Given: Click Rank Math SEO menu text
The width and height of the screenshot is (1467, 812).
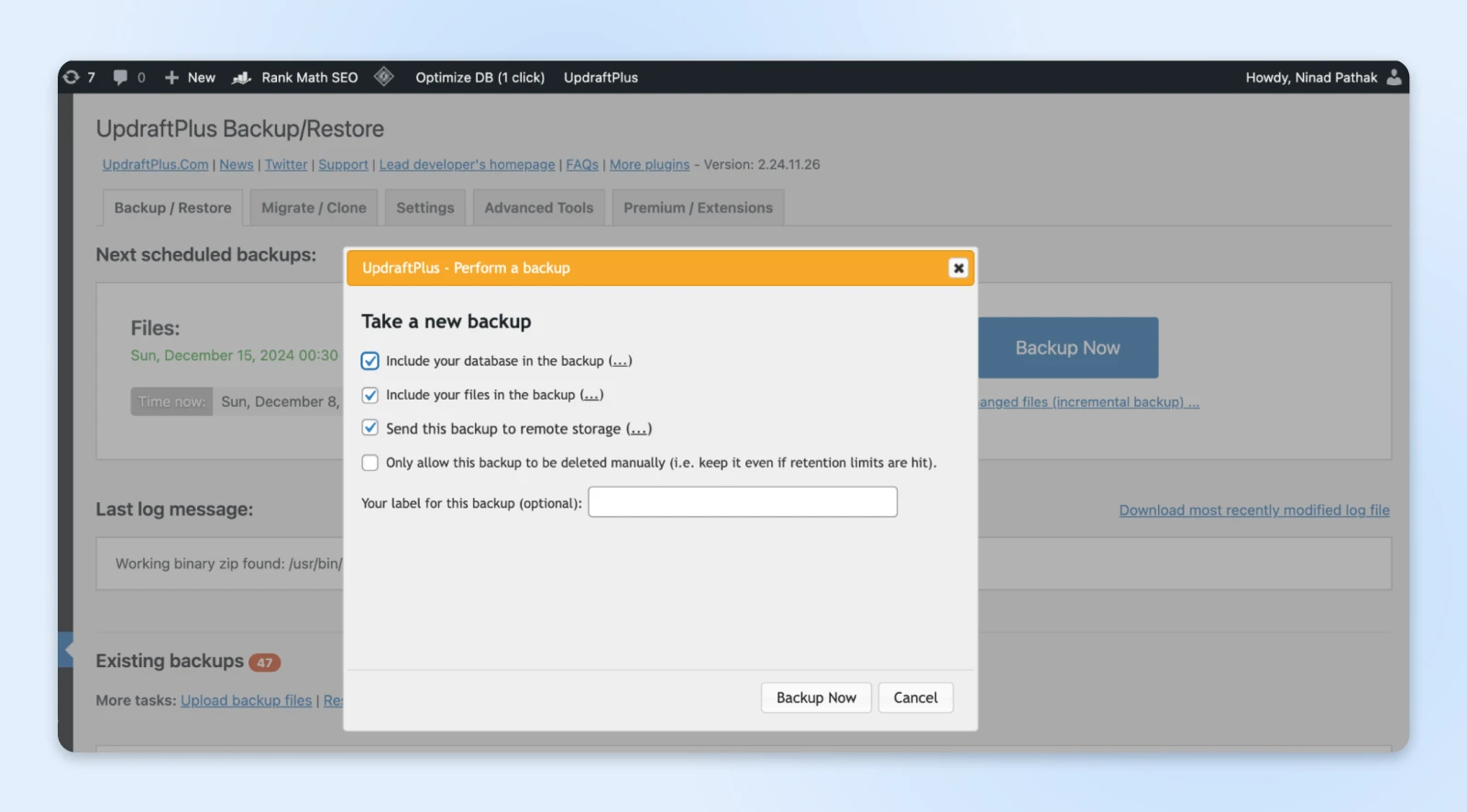Looking at the screenshot, I should coord(310,77).
